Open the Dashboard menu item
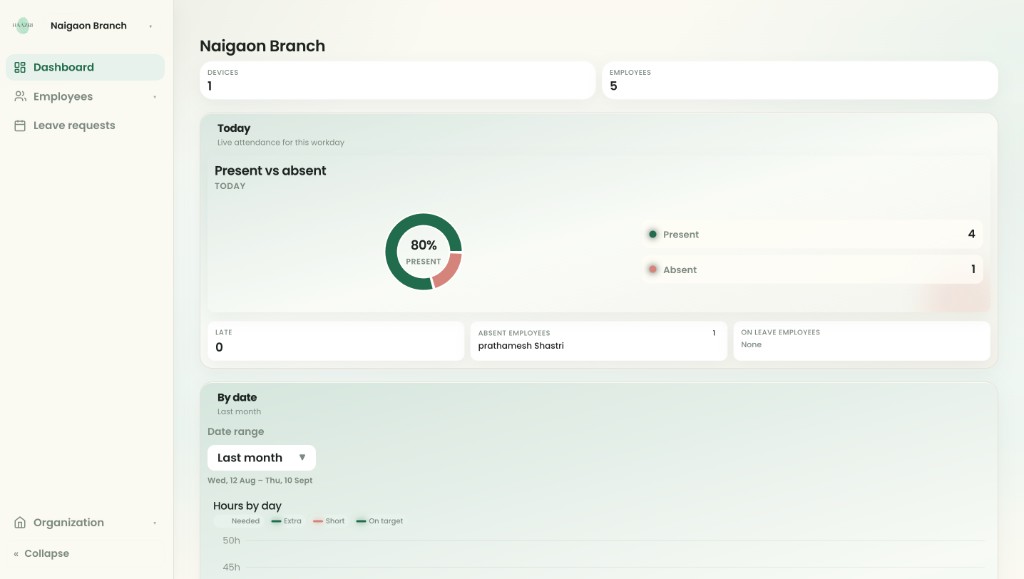Viewport: 1024px width, 579px height. (86, 67)
